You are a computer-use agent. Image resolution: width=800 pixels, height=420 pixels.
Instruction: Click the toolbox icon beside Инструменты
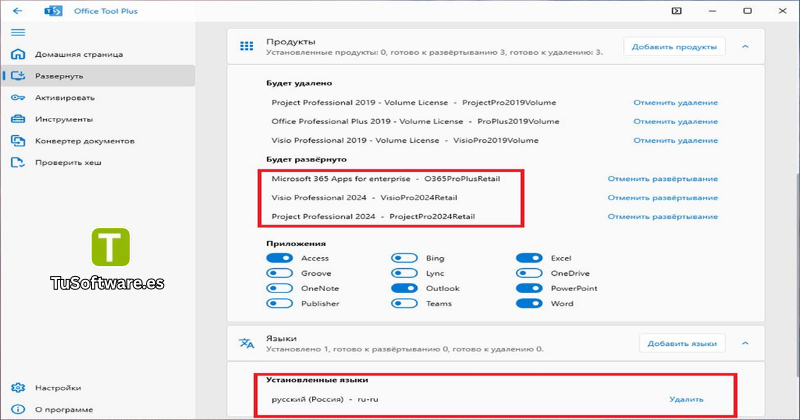[x=18, y=119]
